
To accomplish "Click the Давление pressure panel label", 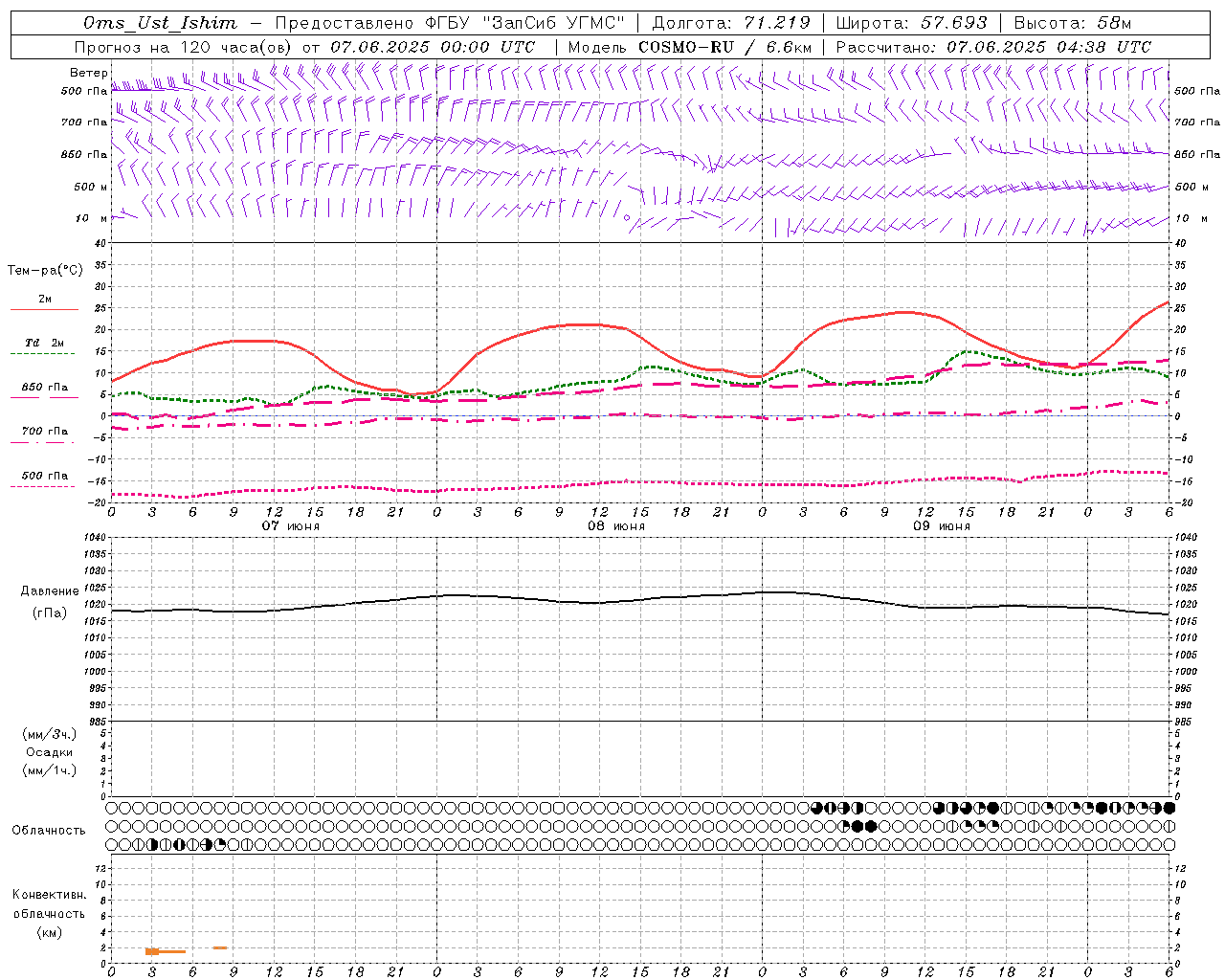I will click(50, 591).
